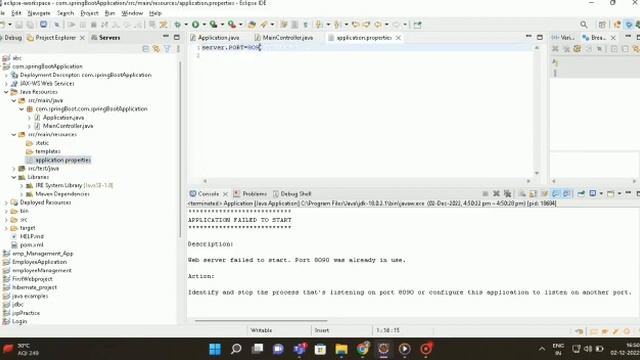Open Windows Start menu
Viewport: 640px width, 360px height.
[215, 349]
